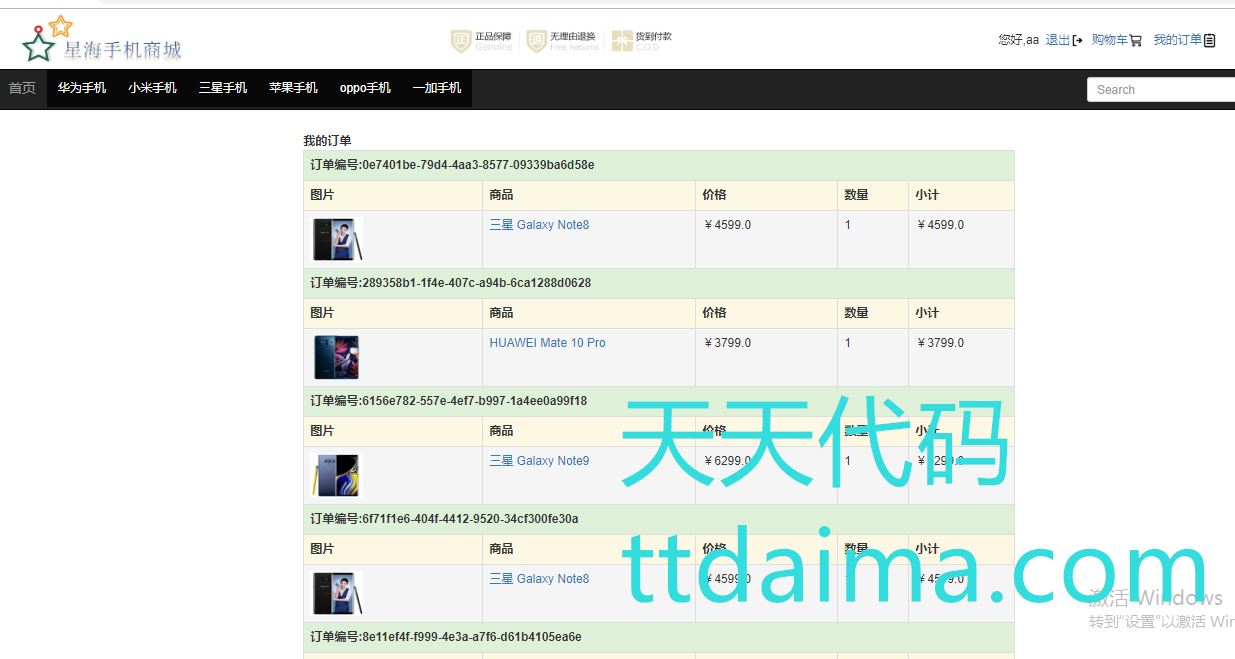
Task: Select the 一加手机 category
Action: point(437,88)
